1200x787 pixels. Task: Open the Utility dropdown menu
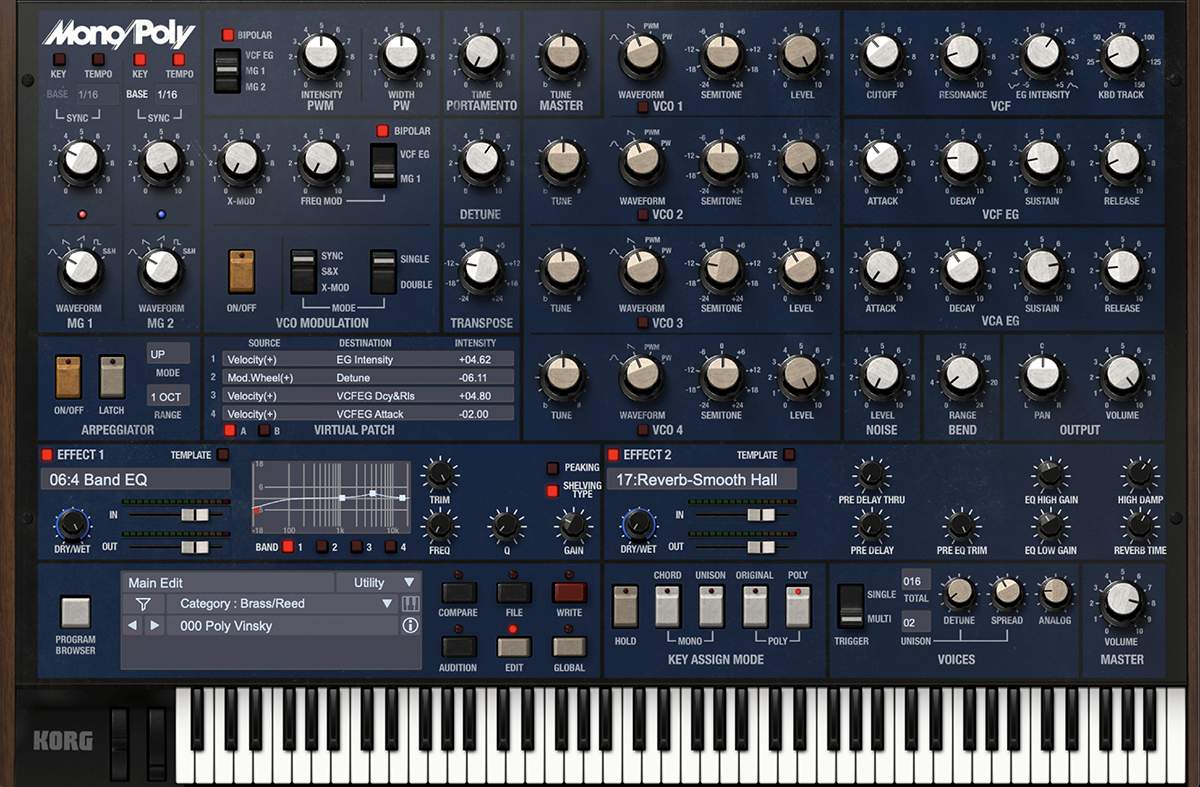point(381,582)
